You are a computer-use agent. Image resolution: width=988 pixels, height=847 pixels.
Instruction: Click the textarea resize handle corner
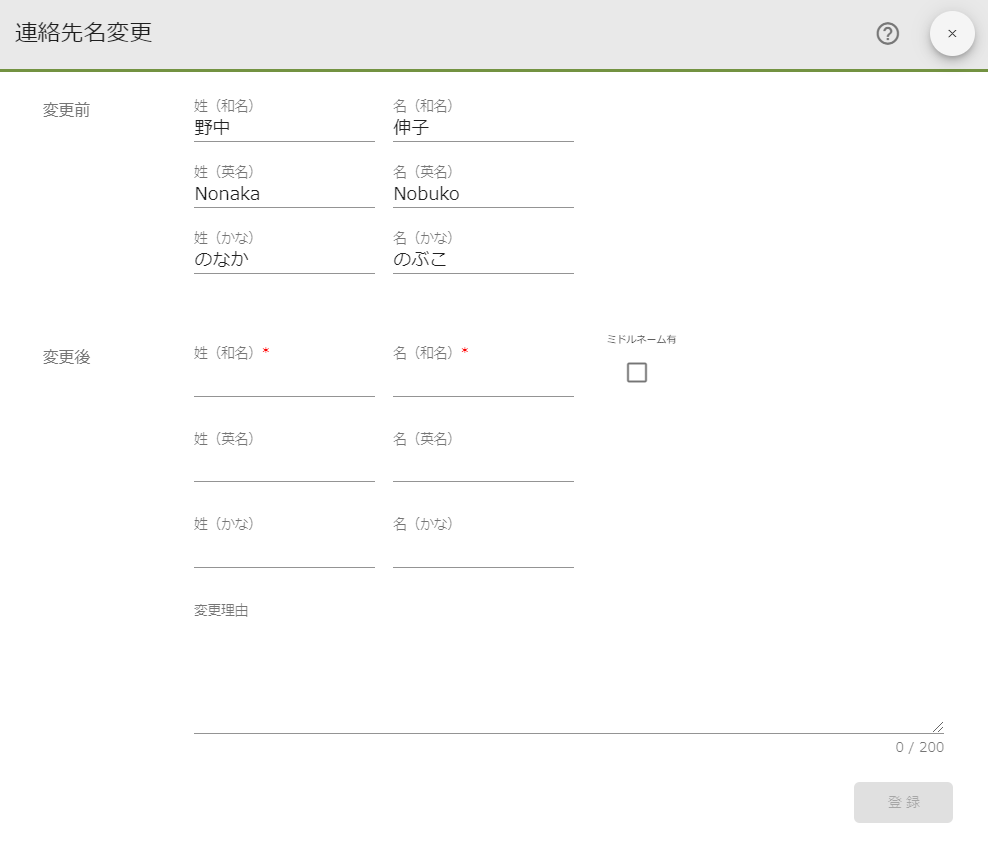pyautogui.click(x=937, y=725)
